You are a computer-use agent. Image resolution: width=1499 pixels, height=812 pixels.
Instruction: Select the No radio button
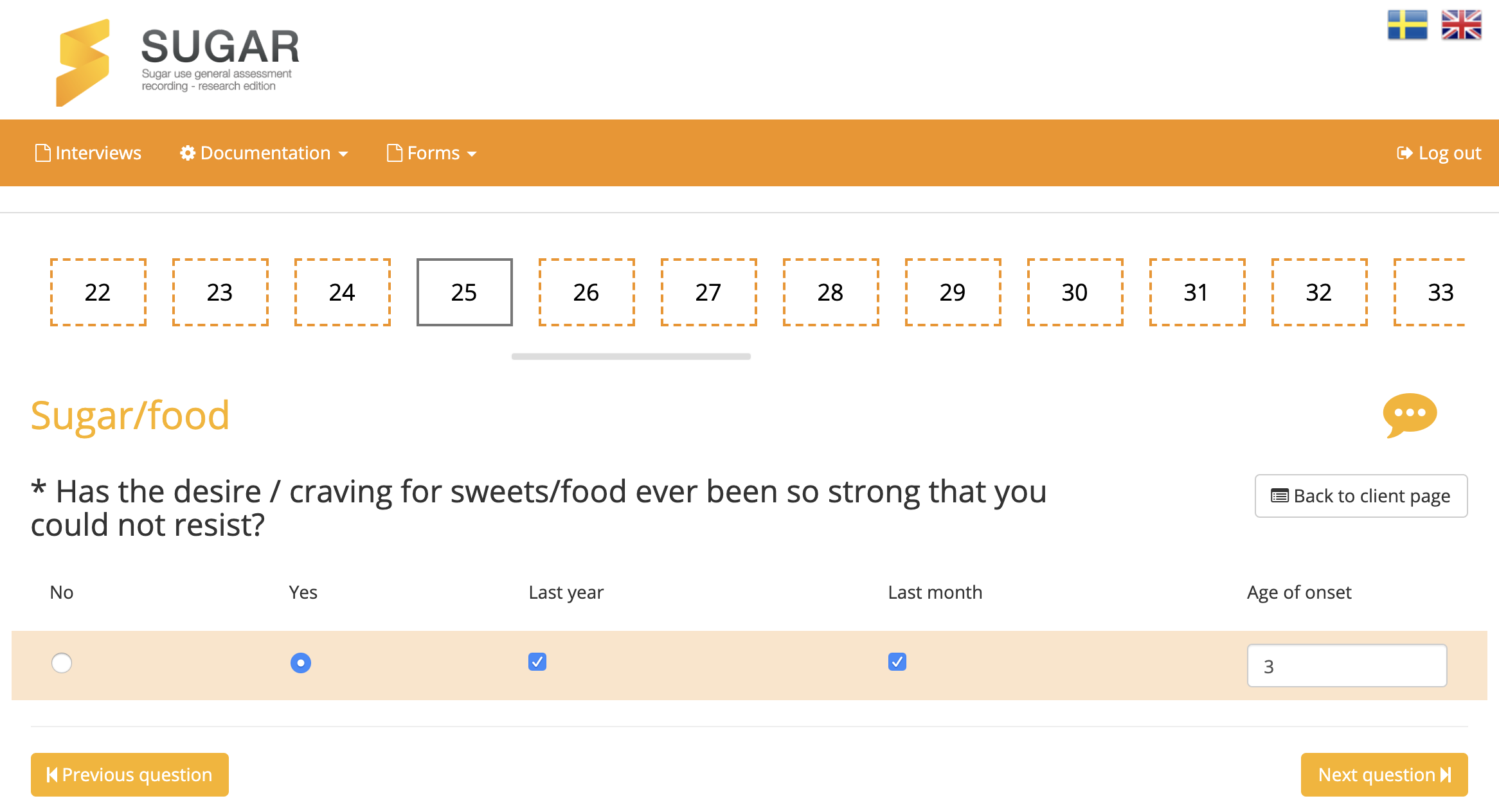[x=62, y=662]
